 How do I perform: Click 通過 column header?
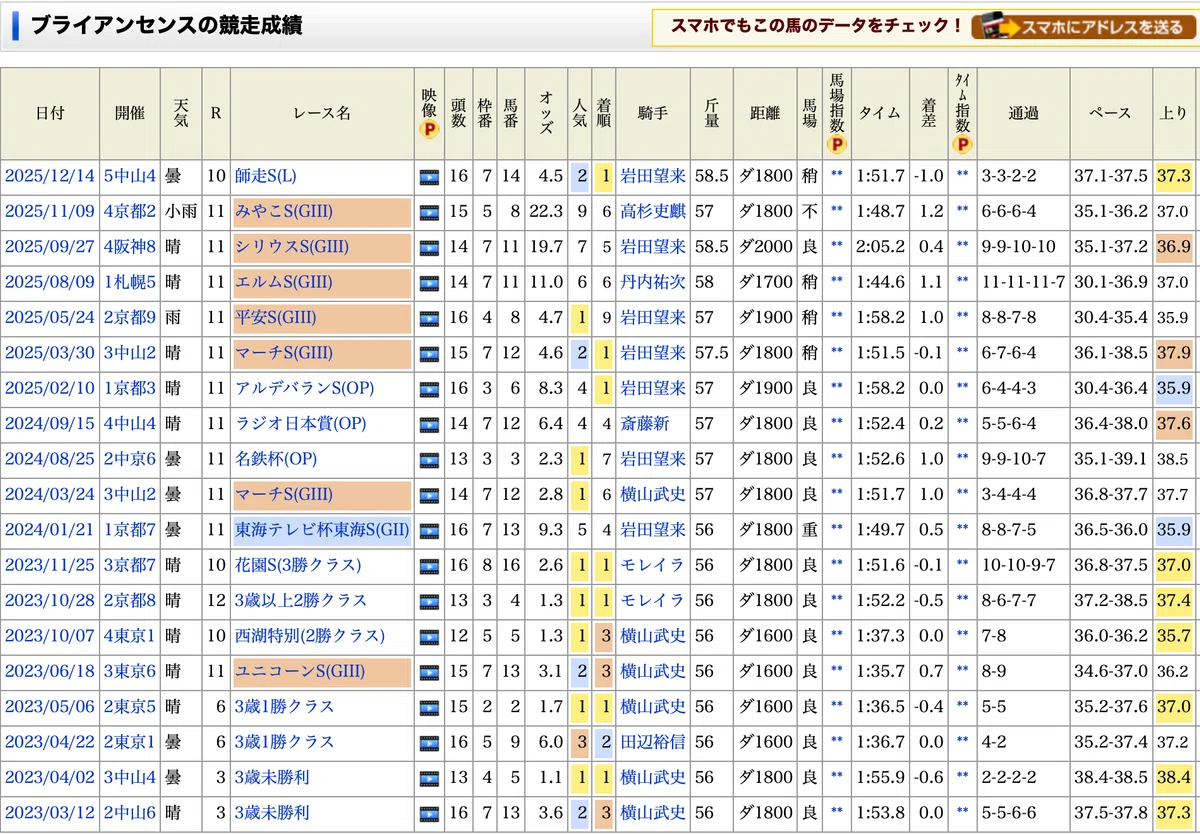tap(1023, 114)
